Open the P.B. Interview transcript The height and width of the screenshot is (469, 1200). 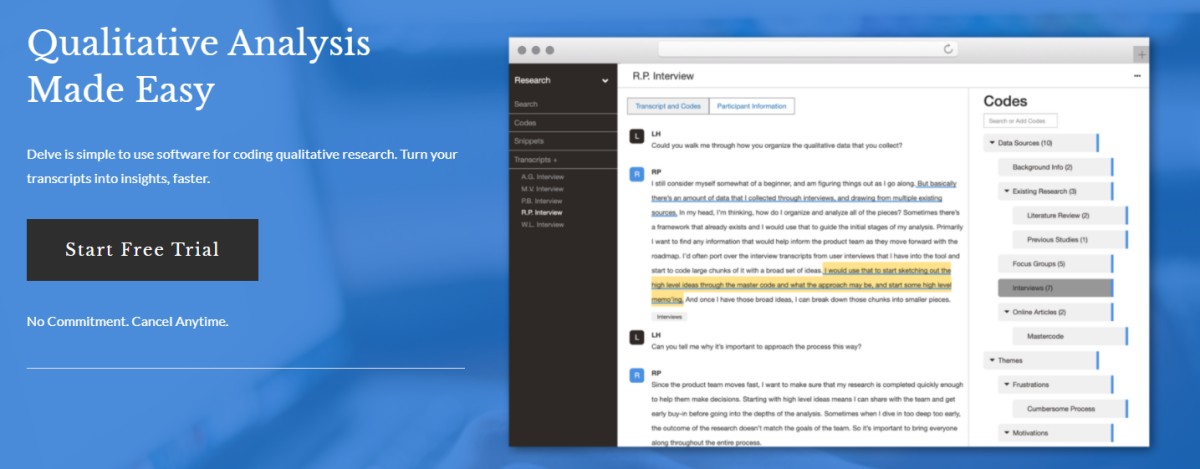(542, 201)
